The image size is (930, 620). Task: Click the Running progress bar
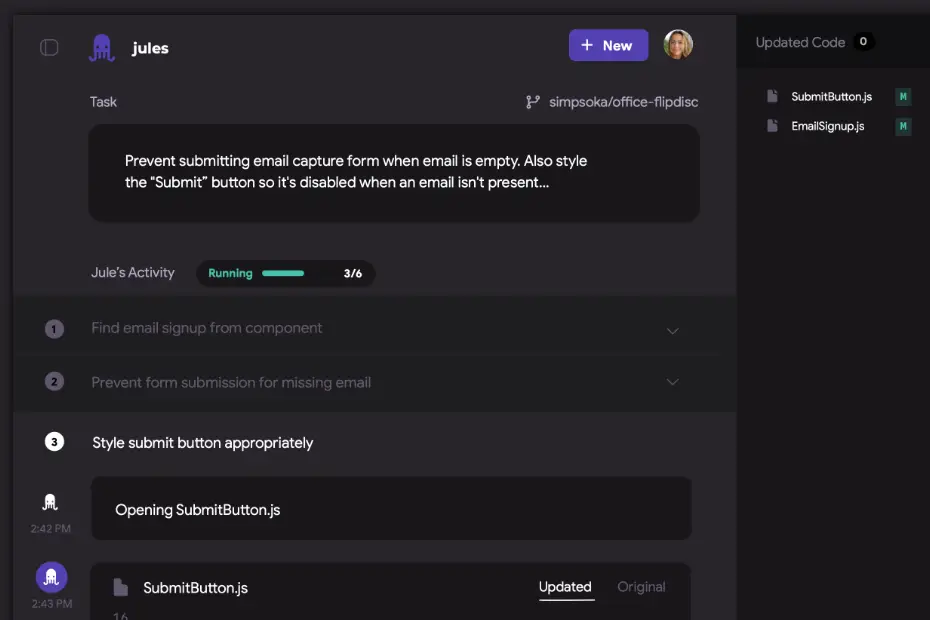283,273
